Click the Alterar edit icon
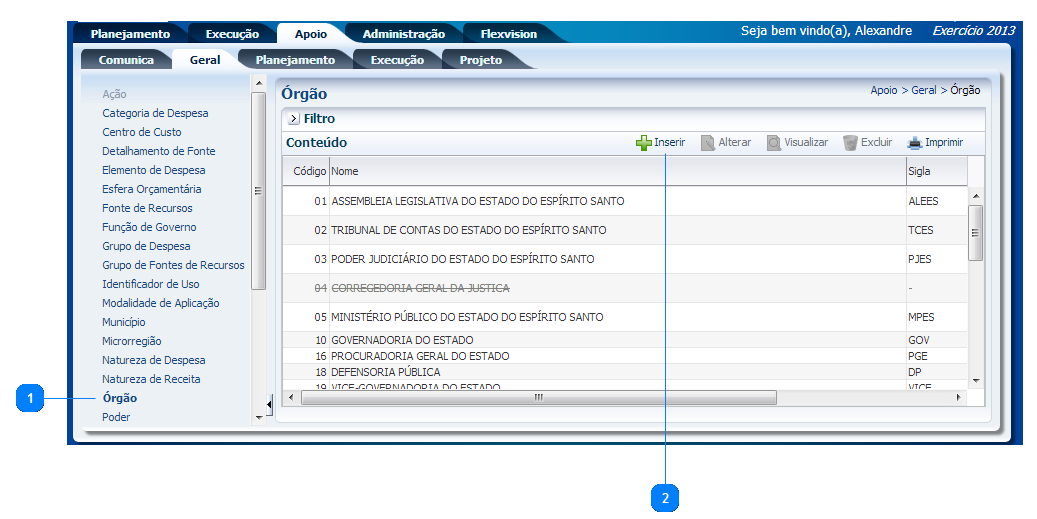The height and width of the screenshot is (519, 1037). coord(708,143)
